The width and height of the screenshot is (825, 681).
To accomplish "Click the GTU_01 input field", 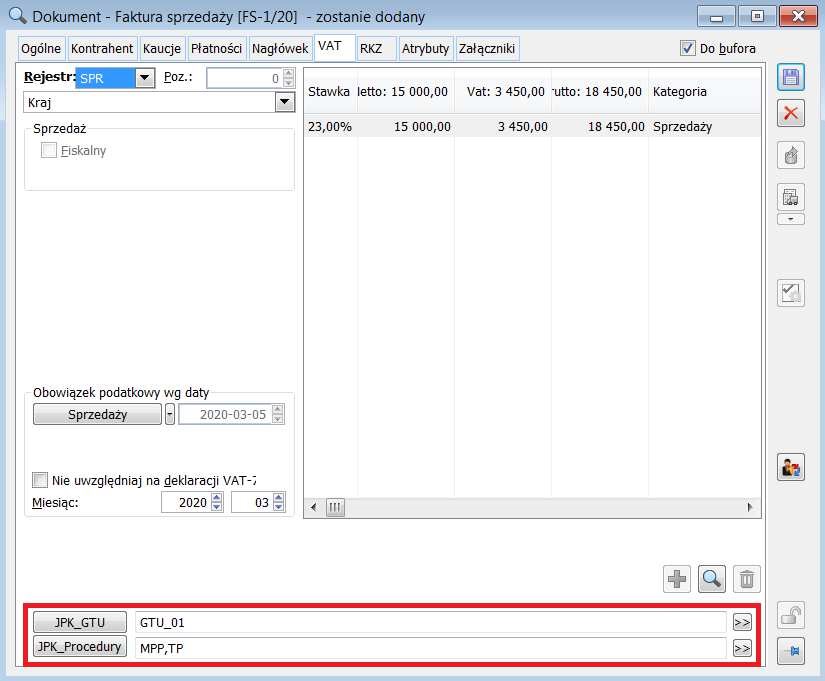I will (x=431, y=622).
